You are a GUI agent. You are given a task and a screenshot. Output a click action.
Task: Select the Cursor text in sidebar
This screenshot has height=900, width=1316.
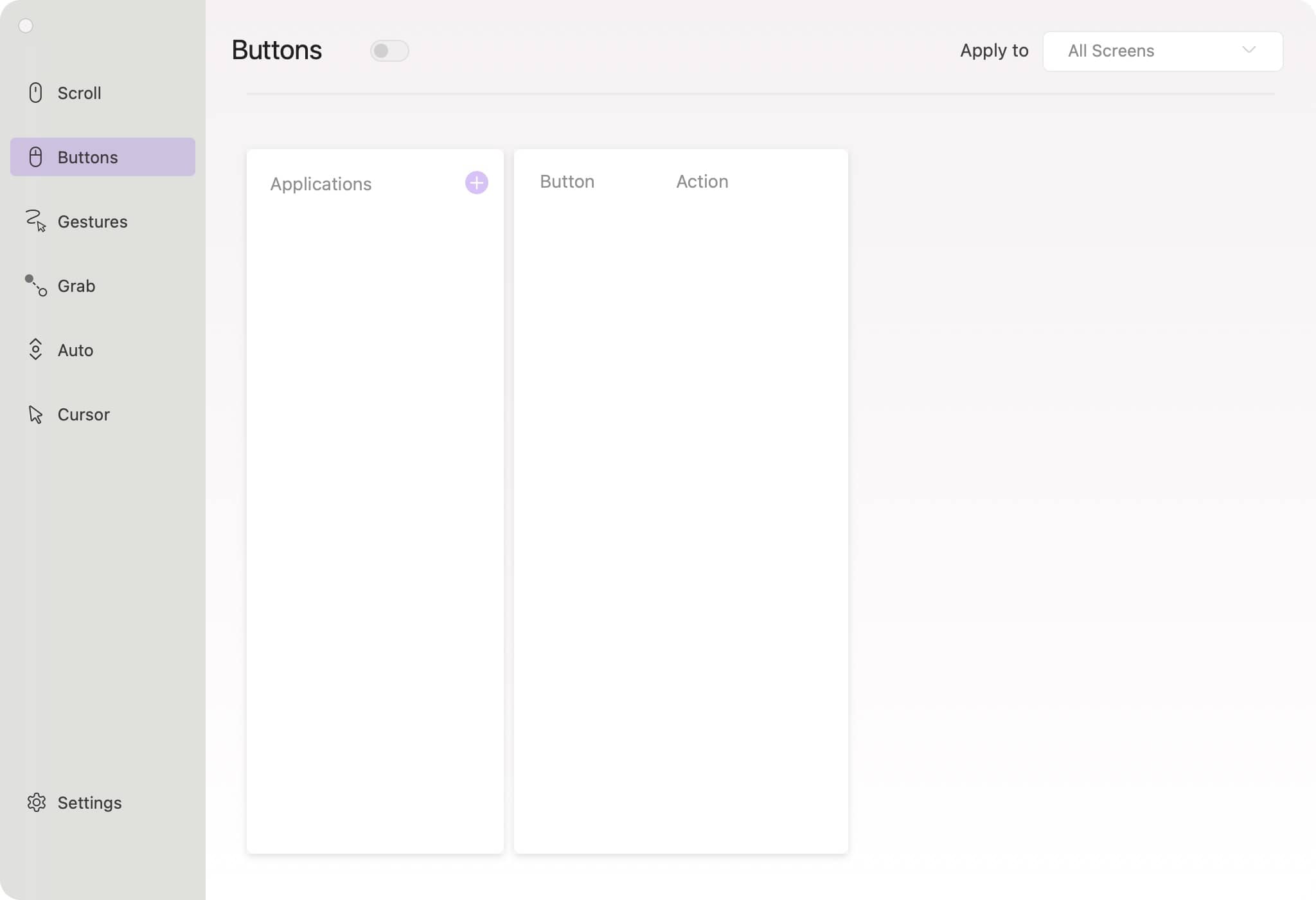84,415
